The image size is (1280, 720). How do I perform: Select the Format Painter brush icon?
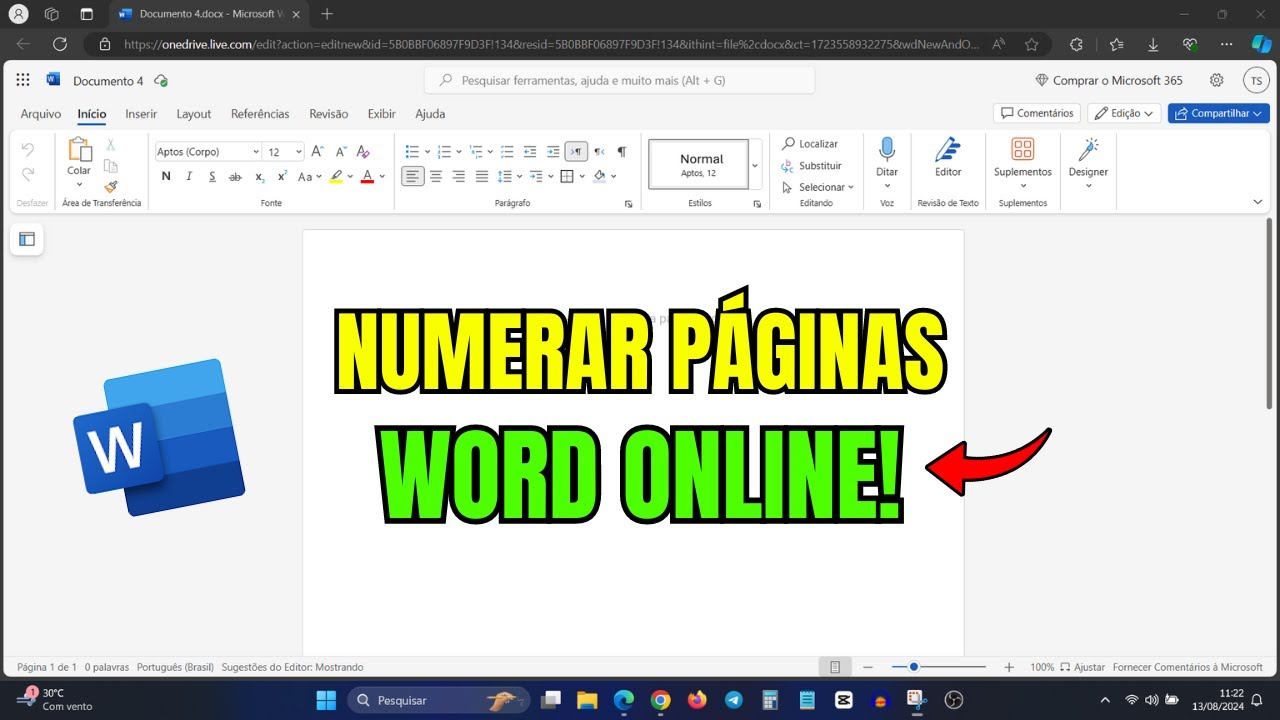[111, 186]
